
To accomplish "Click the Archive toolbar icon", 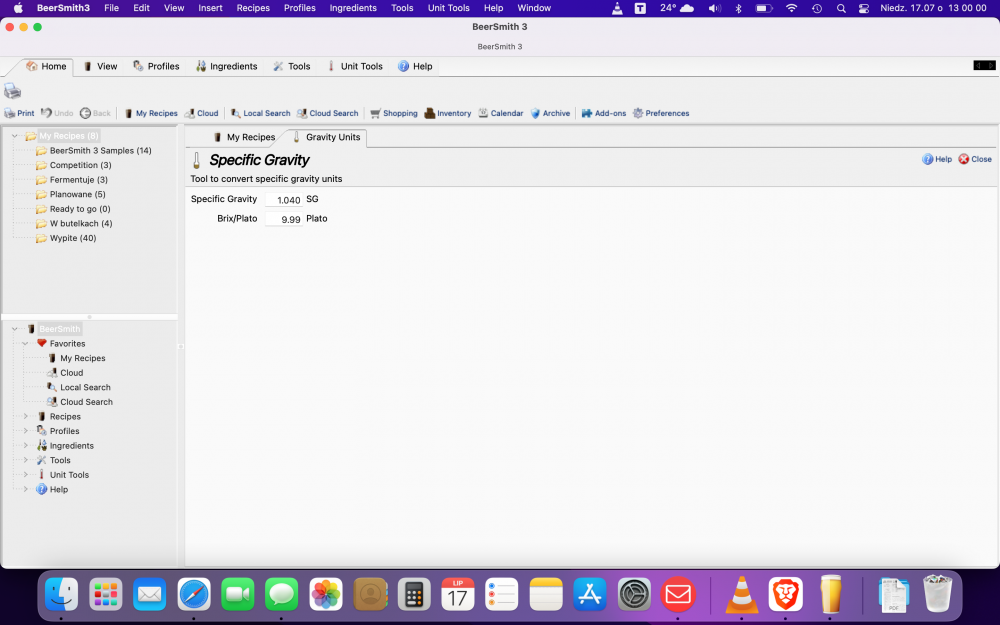I will point(549,113).
